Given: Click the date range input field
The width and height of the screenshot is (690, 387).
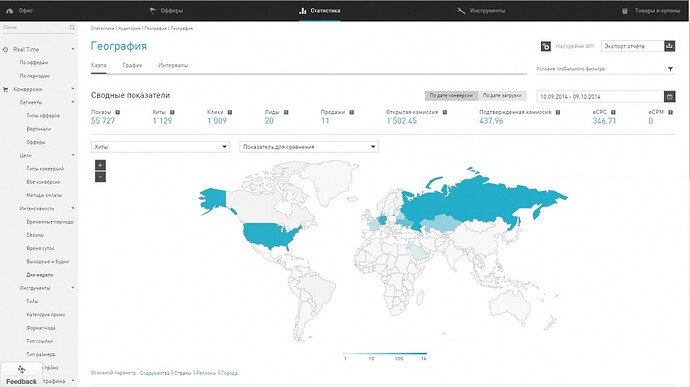Looking at the screenshot, I should pos(600,96).
